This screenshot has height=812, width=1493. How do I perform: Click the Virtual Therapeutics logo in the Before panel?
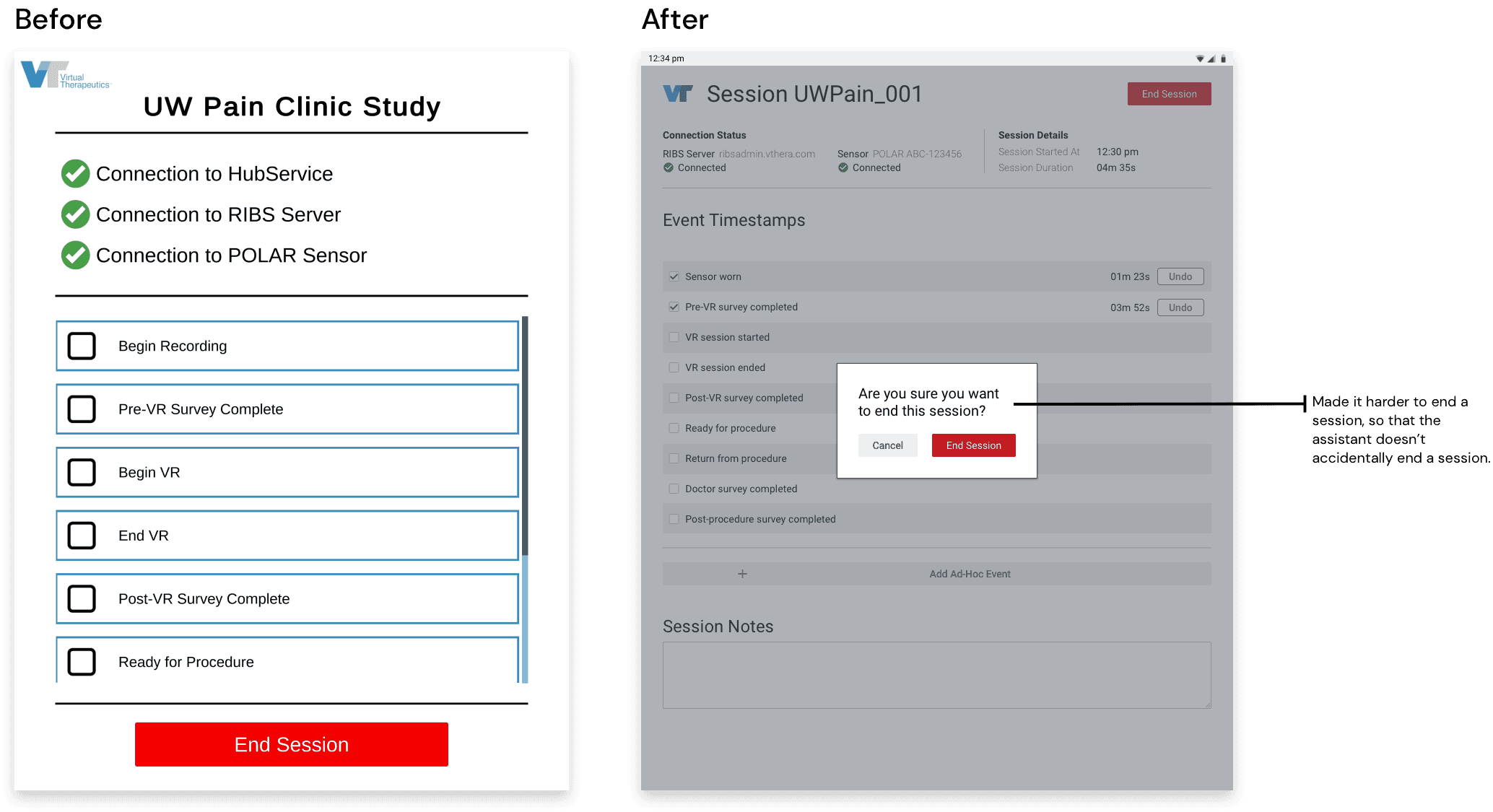point(65,76)
